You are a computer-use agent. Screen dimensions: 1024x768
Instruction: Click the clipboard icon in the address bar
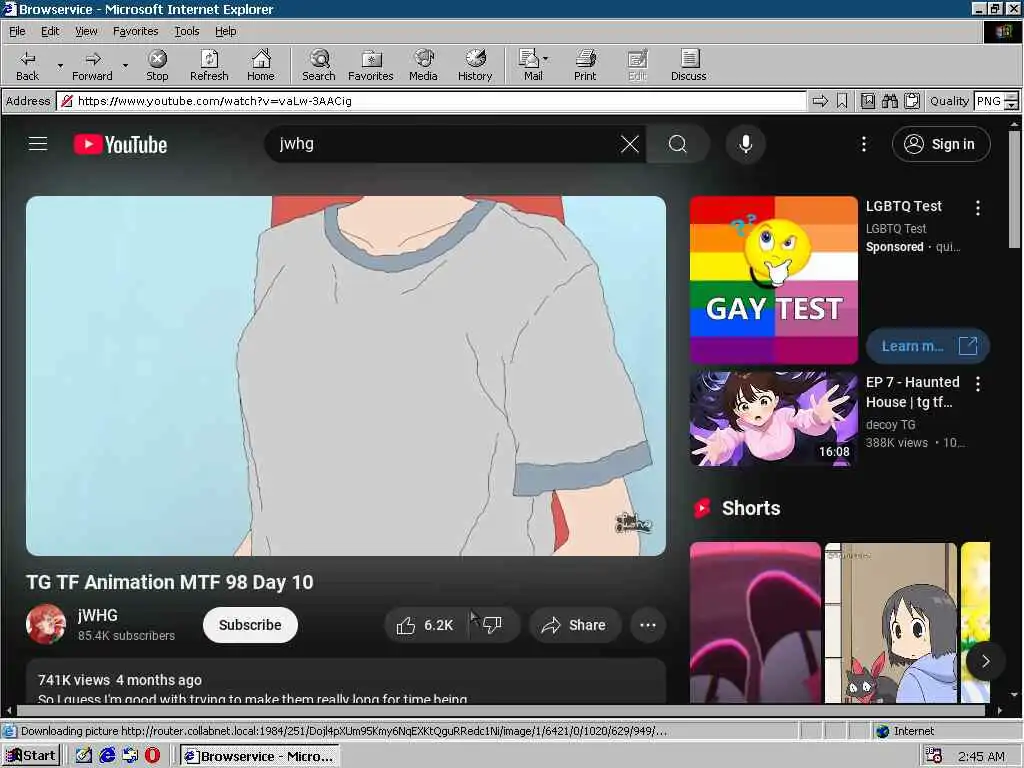(x=912, y=101)
